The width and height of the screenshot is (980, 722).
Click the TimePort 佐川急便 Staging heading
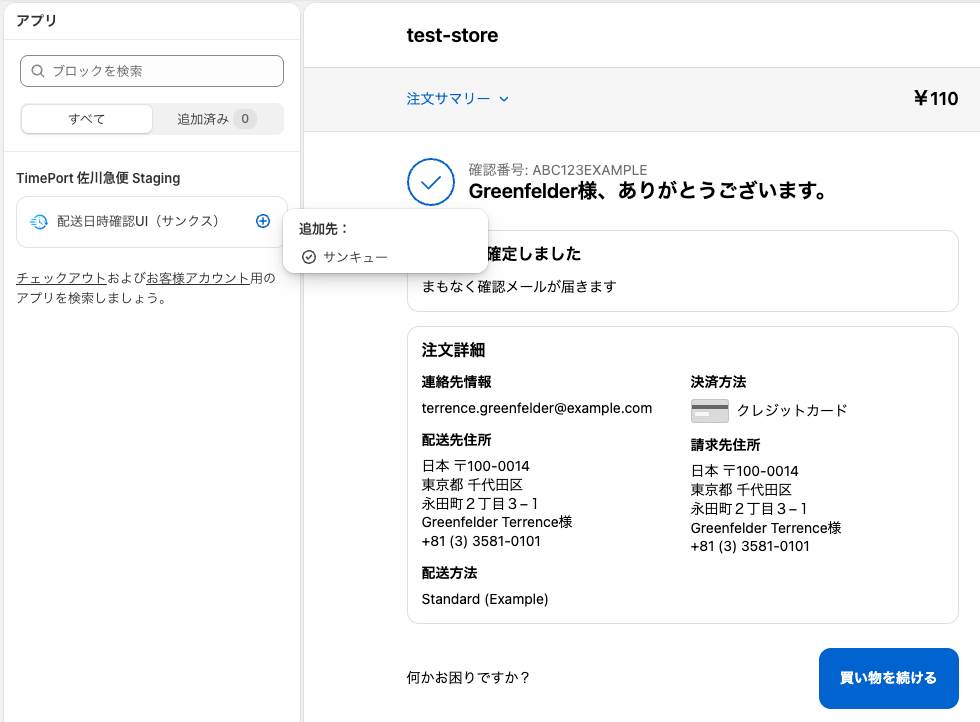(98, 178)
